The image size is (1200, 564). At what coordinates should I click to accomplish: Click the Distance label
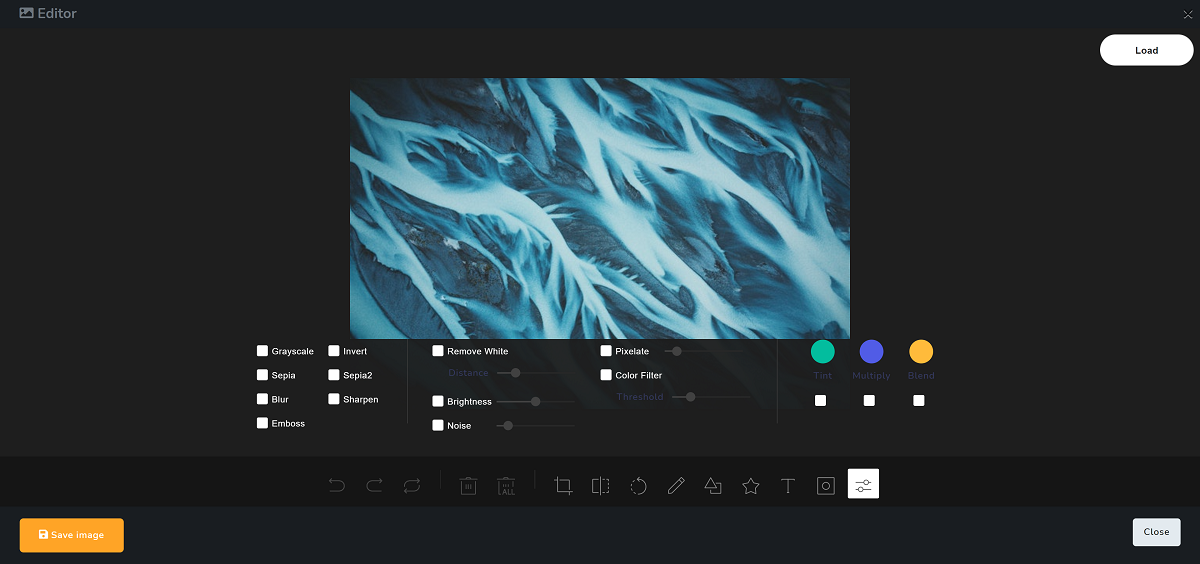pos(468,373)
